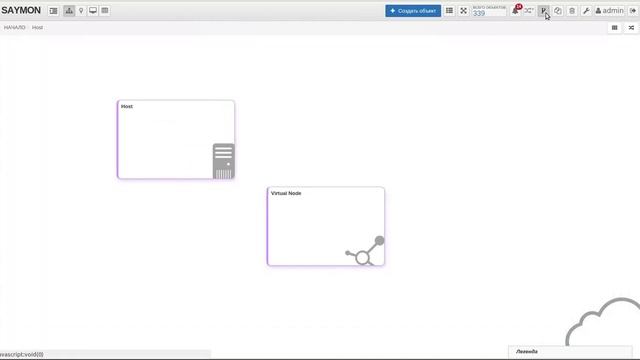640x360 pixels.
Task: Switch to grid view in top toolbar
Action: point(449,11)
